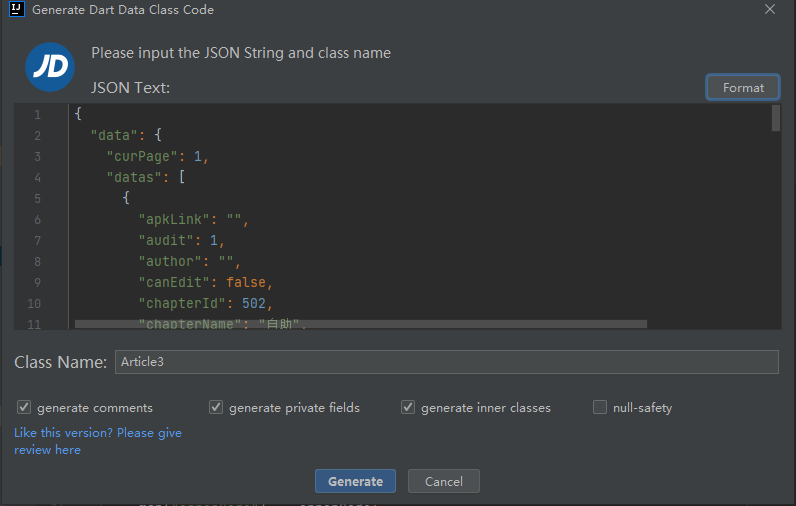Enable the null-safety checkbox
This screenshot has width=796, height=506.
[600, 408]
